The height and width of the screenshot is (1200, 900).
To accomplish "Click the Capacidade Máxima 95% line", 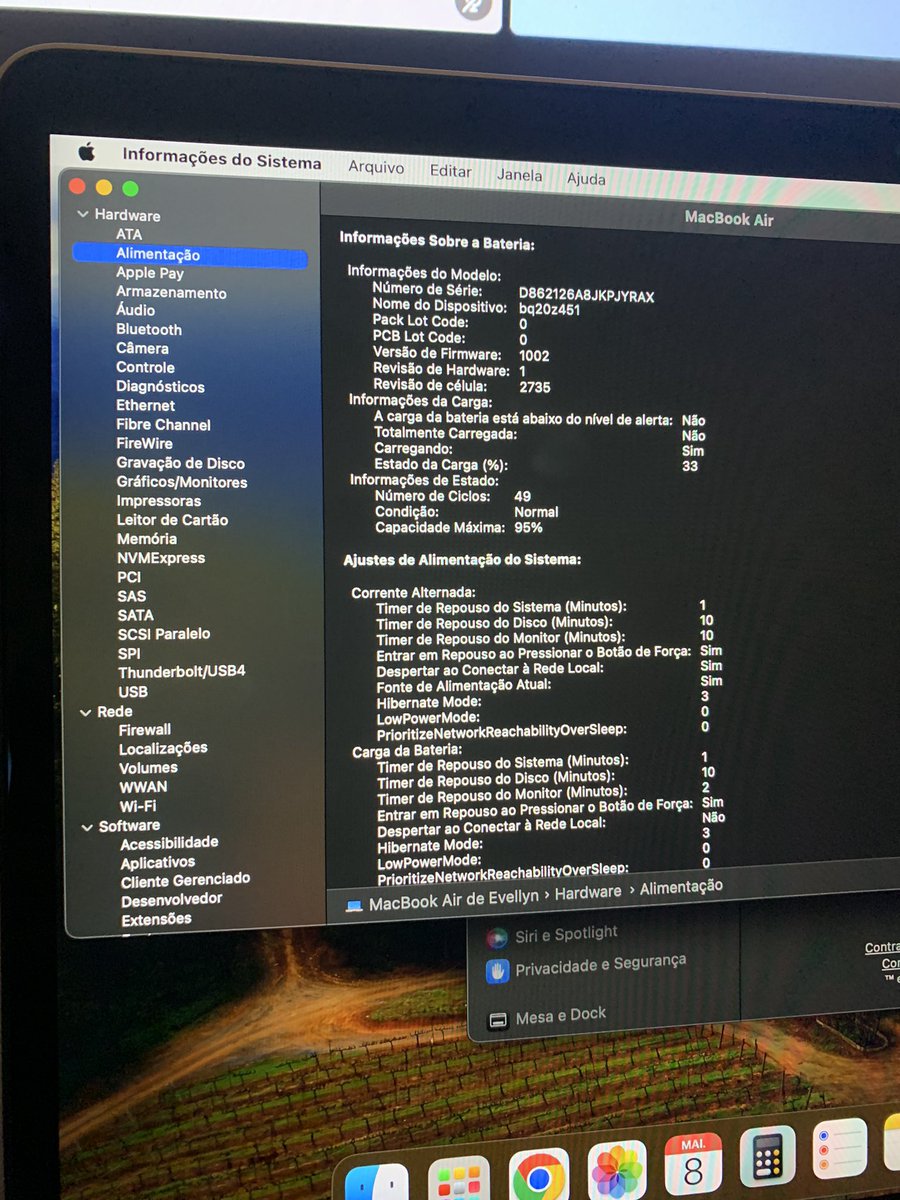I will (459, 527).
